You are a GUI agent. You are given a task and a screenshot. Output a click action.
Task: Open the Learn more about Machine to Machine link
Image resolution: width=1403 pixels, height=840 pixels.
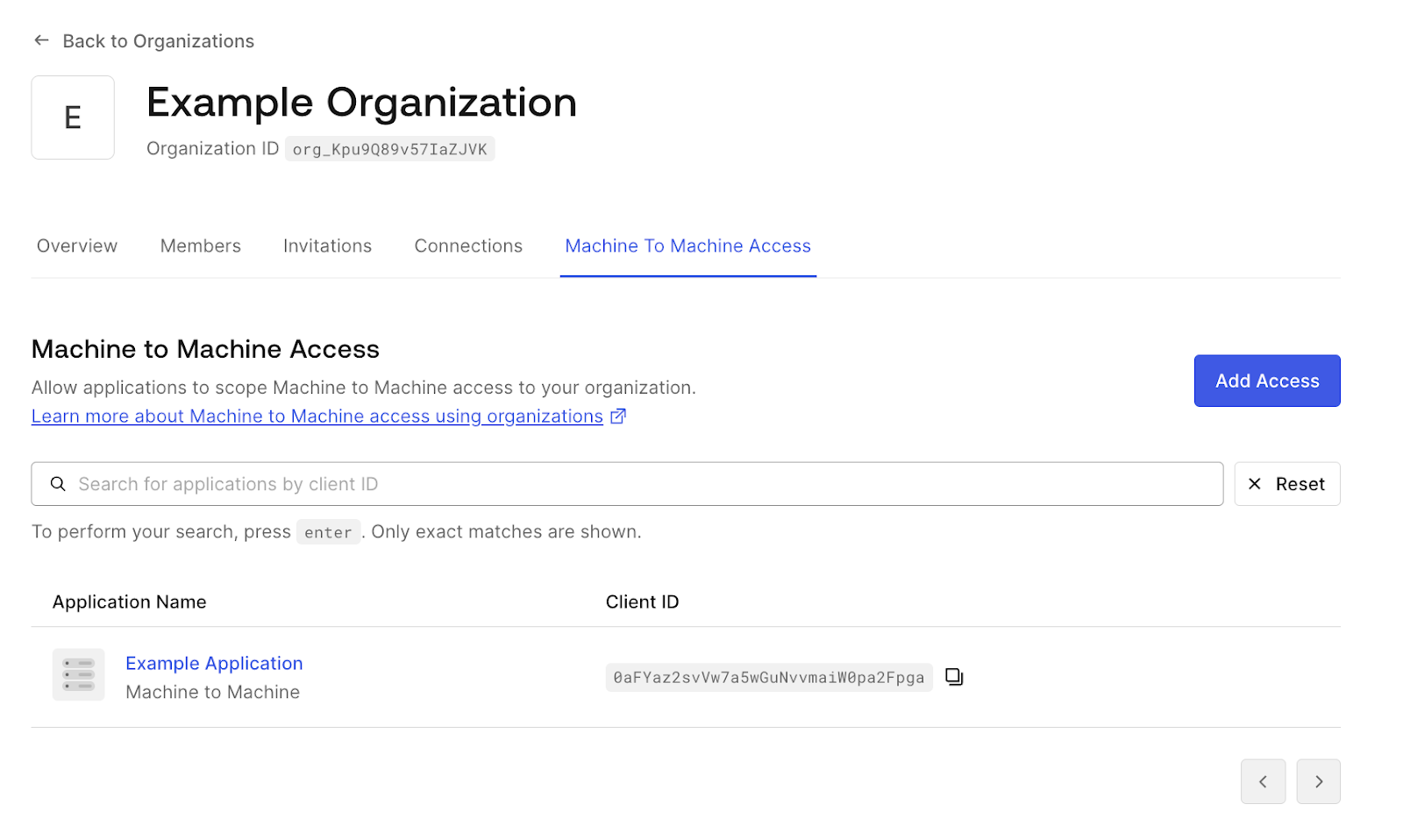click(317, 416)
